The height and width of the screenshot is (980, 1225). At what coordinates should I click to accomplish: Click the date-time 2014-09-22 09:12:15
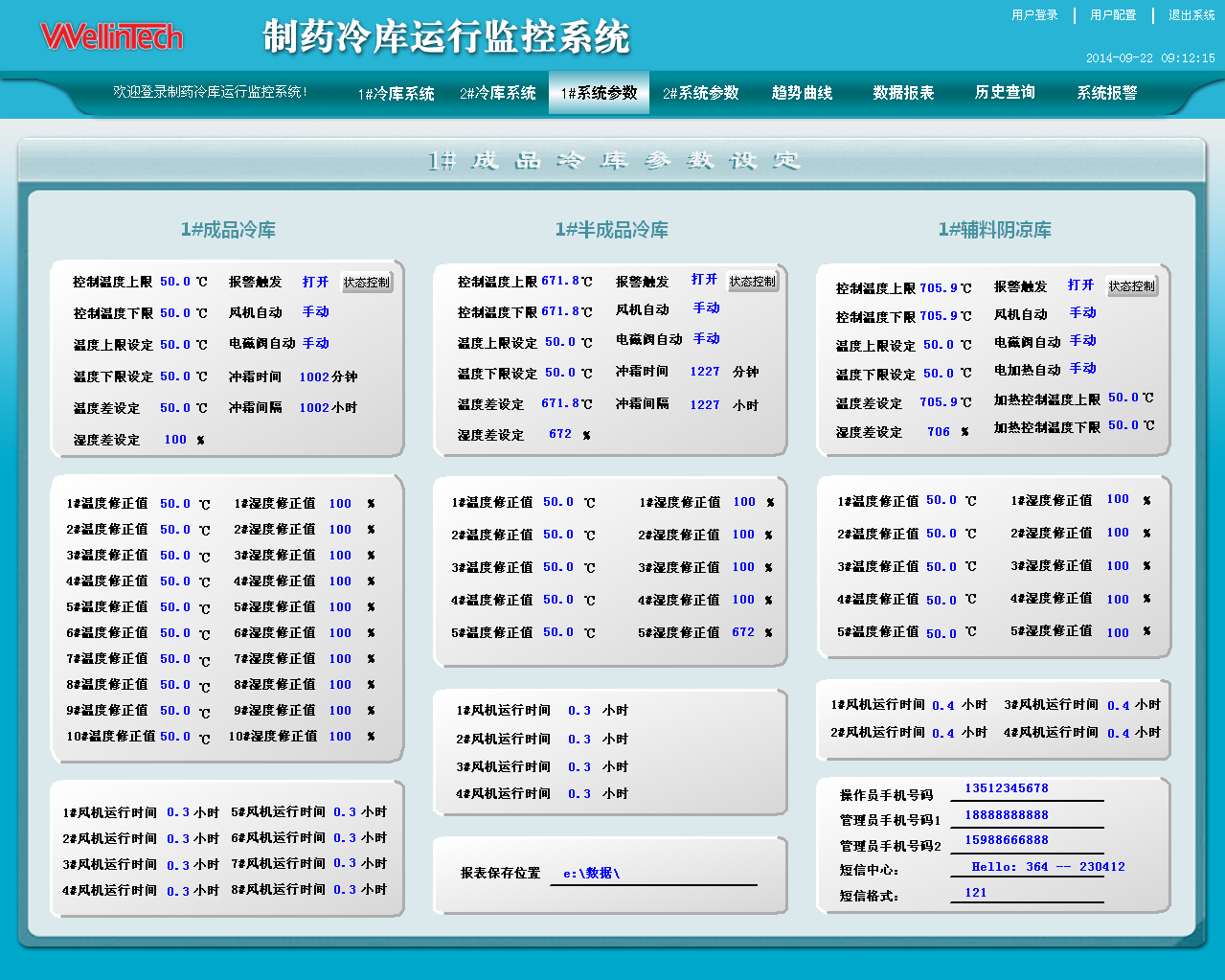point(1150,58)
